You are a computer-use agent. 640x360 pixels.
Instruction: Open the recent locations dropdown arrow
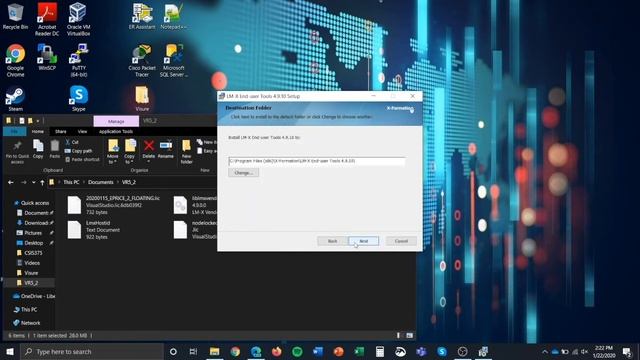[33, 182]
